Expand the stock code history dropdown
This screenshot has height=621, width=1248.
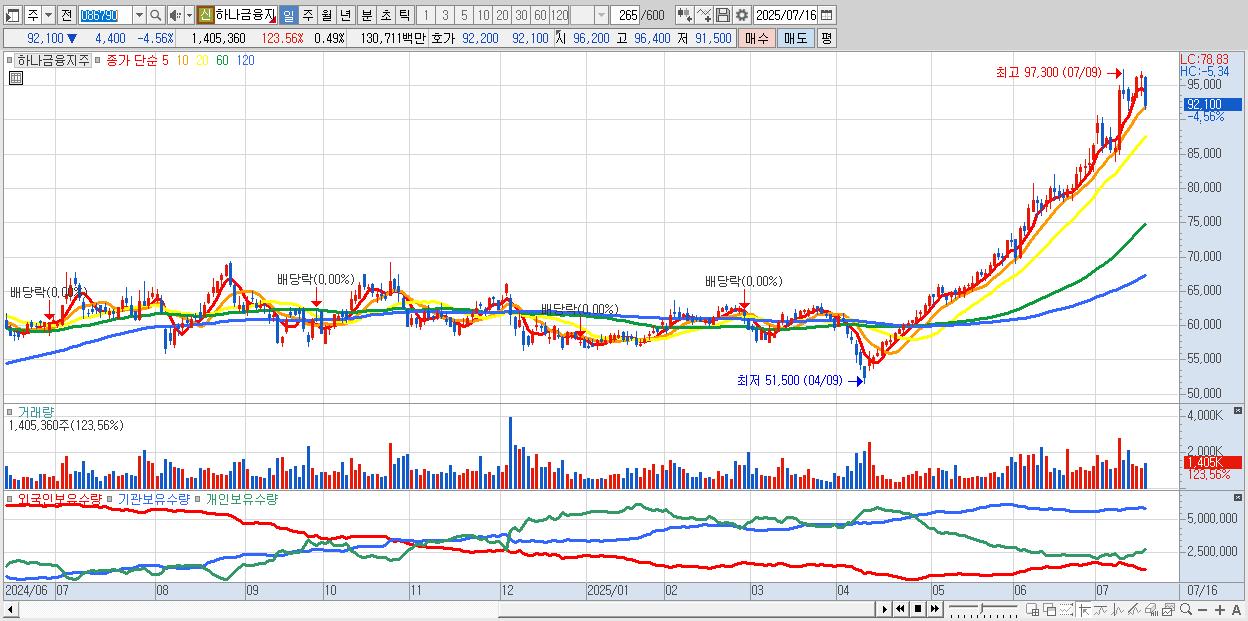pyautogui.click(x=139, y=15)
